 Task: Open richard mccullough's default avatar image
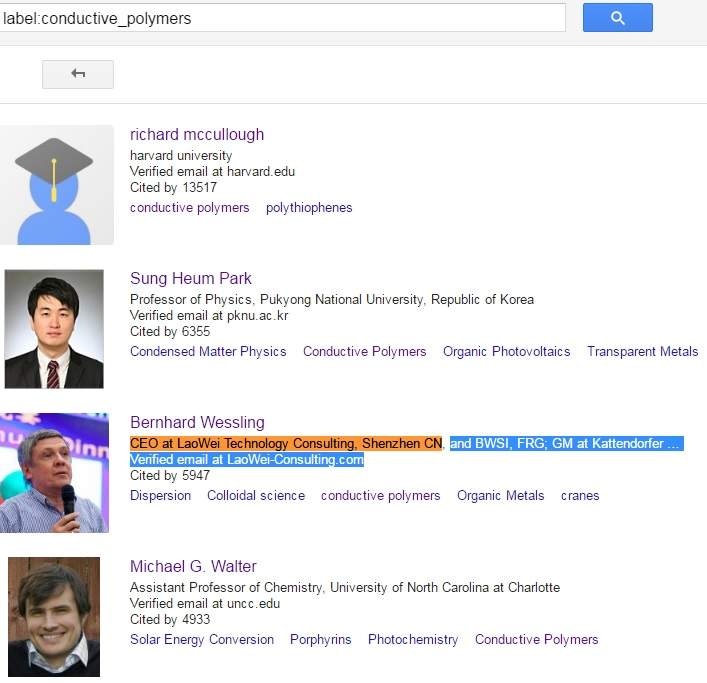pyautogui.click(x=56, y=185)
